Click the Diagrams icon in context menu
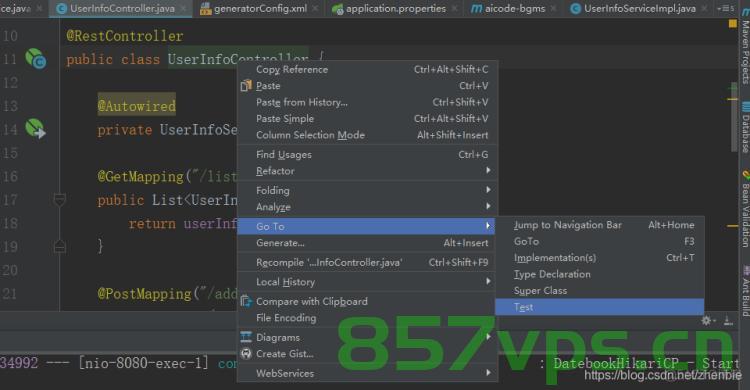Viewport: 750px width, 390px height. coord(246,337)
